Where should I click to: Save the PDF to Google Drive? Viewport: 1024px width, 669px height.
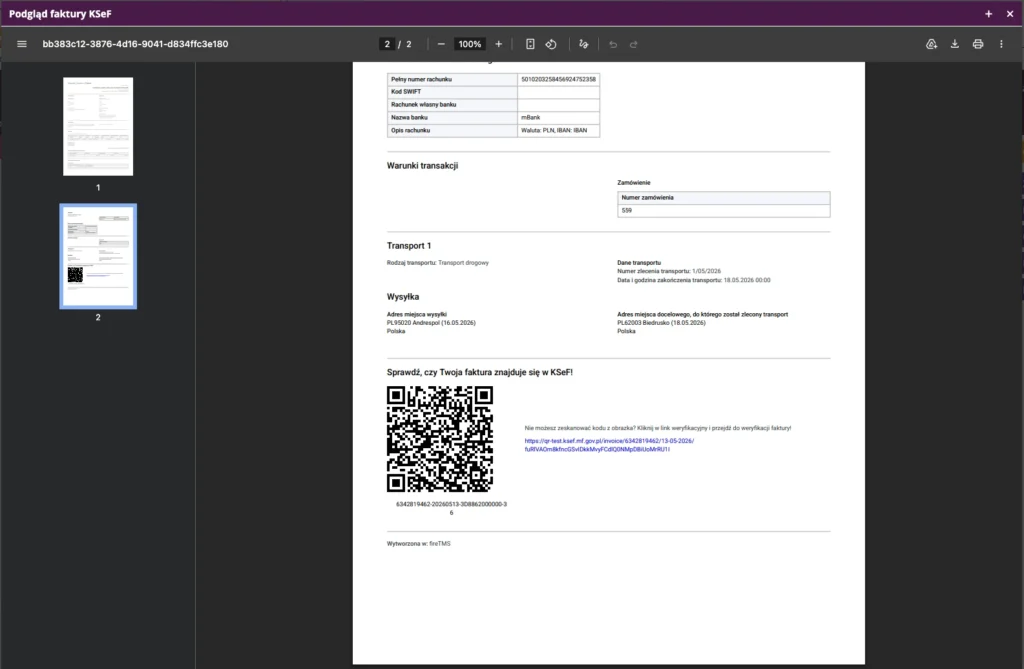tap(931, 44)
